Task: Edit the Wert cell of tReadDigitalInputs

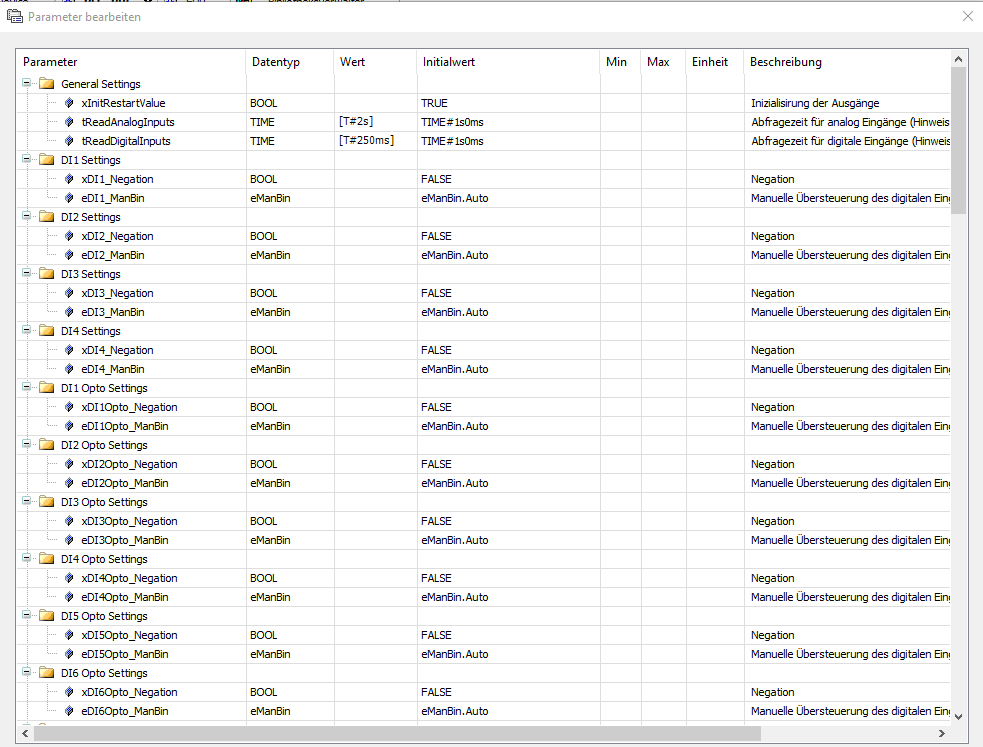Action: (375, 141)
